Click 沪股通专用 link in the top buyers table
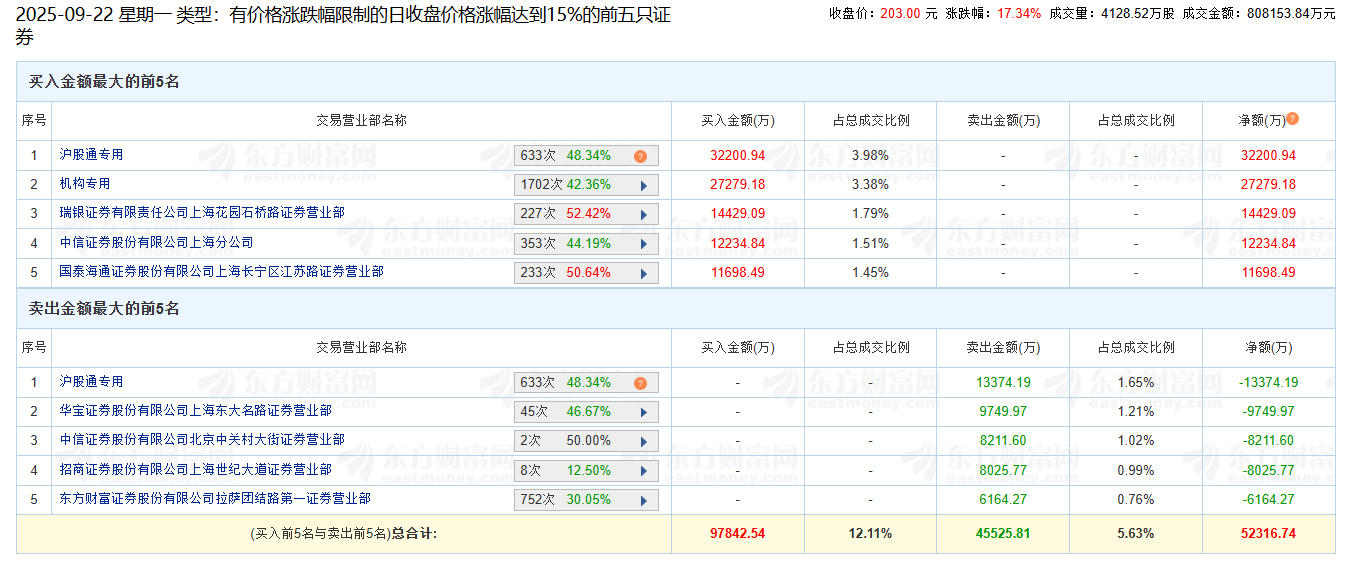 (91, 155)
